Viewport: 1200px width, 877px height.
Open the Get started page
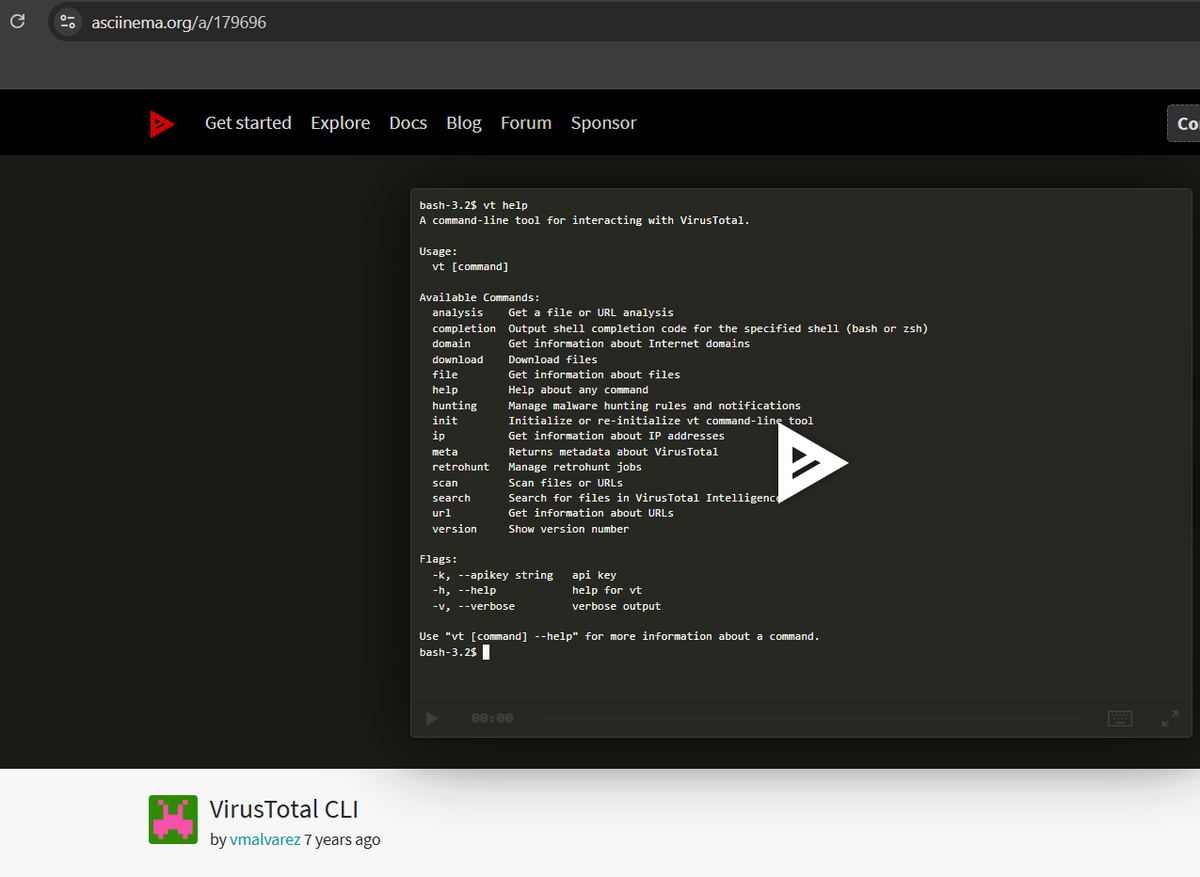tap(248, 123)
